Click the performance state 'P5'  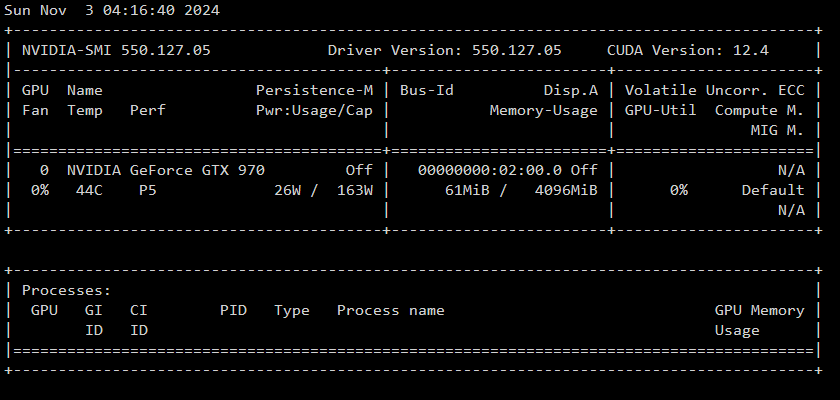tap(148, 190)
